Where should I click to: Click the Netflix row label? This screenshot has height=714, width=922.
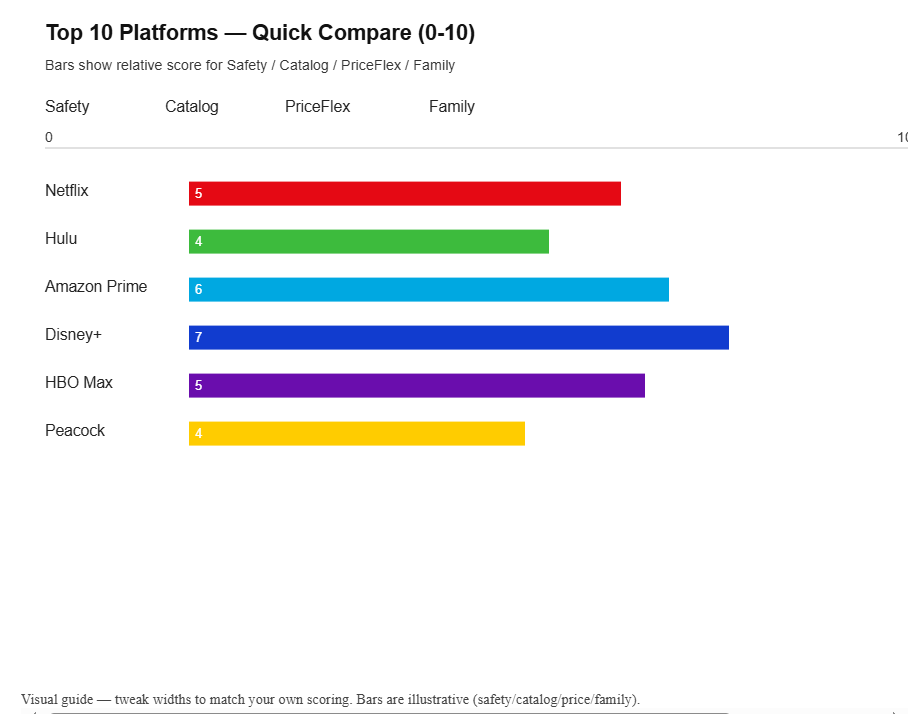pyautogui.click(x=67, y=191)
